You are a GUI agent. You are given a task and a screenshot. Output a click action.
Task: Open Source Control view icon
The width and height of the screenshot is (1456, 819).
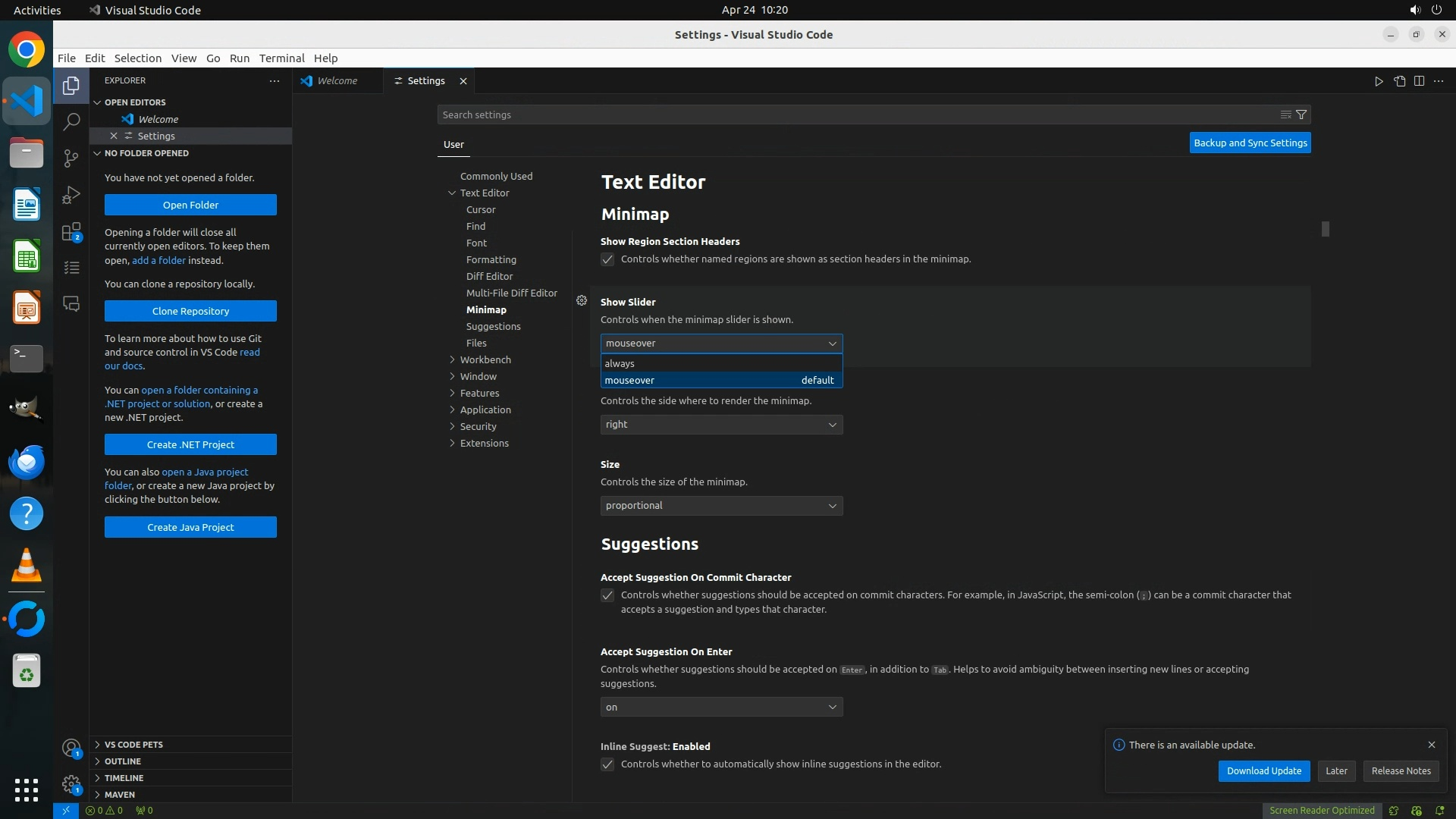point(71,158)
